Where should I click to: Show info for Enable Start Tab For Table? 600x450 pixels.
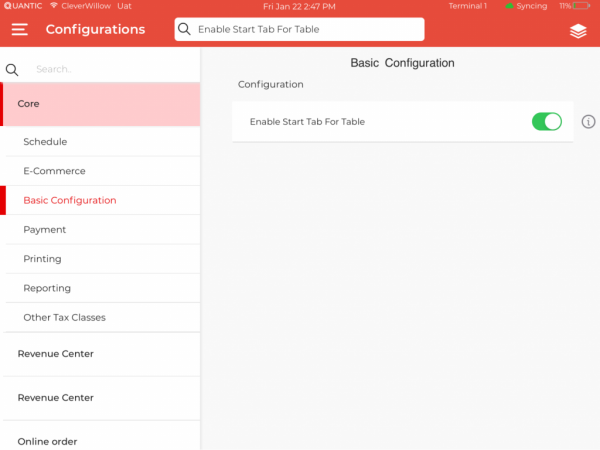[588, 122]
